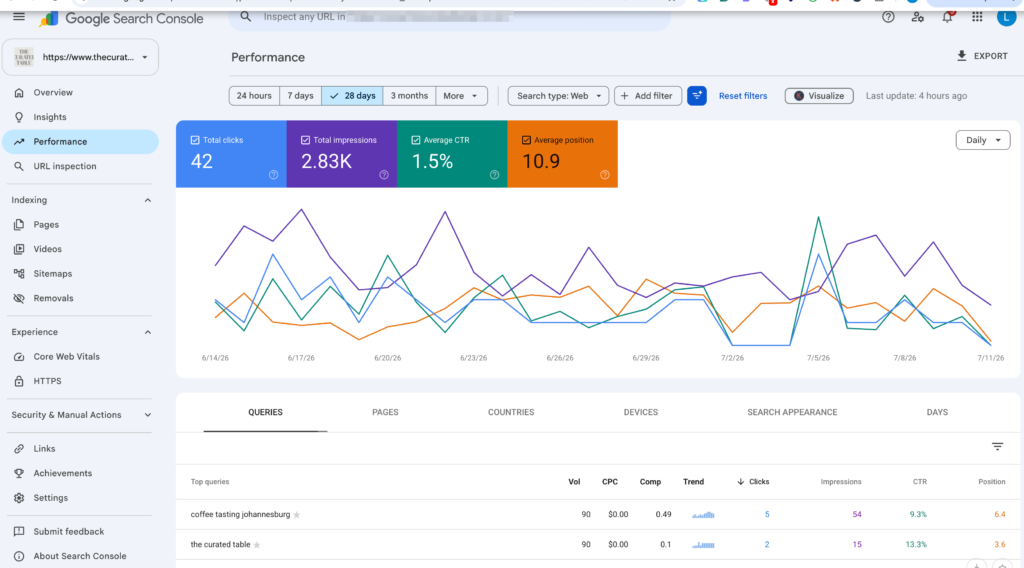This screenshot has height=568, width=1024.
Task: Open About Search Console
Action: pyautogui.click(x=80, y=556)
